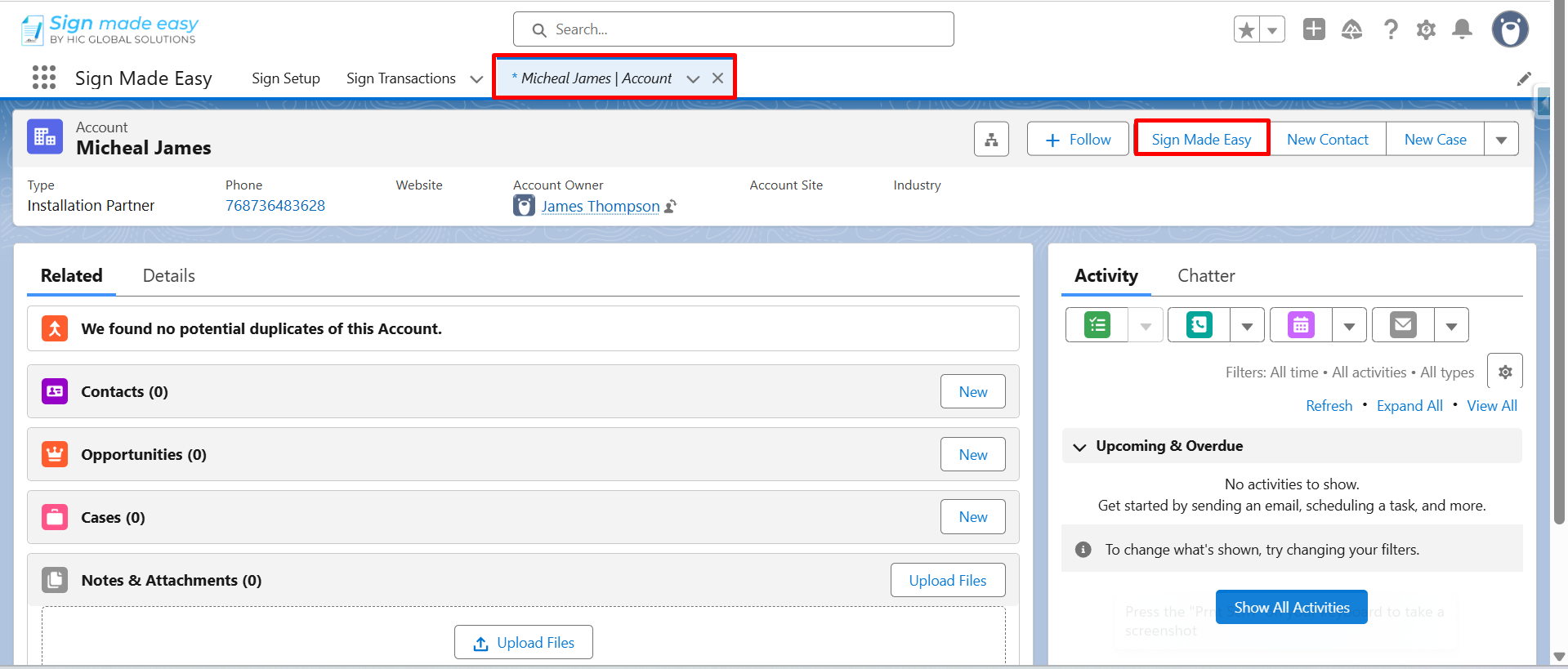Call the phone number 768736483628
Image resolution: width=1568 pixels, height=669 pixels.
pyautogui.click(x=275, y=206)
